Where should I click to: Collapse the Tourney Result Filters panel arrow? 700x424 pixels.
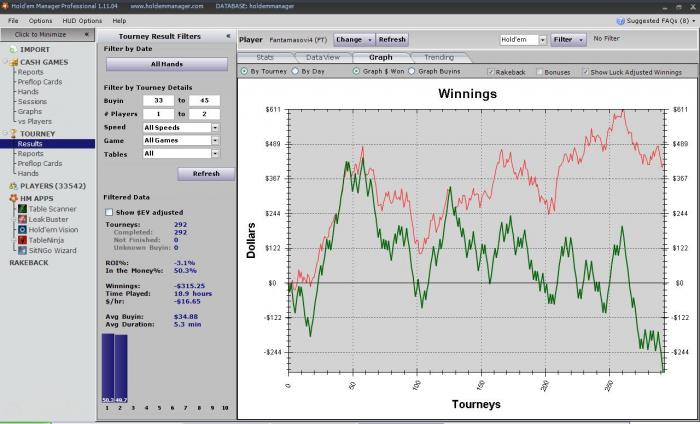click(228, 36)
